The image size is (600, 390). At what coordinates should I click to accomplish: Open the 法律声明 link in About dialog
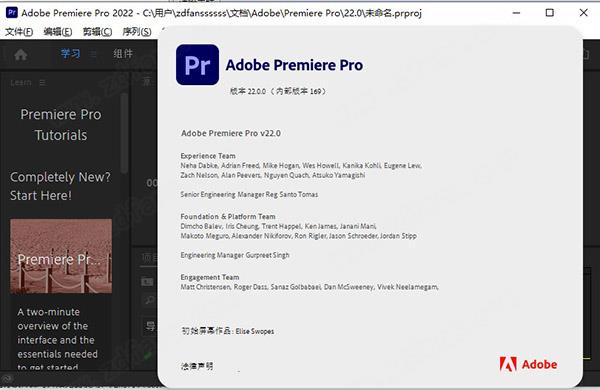(x=197, y=366)
